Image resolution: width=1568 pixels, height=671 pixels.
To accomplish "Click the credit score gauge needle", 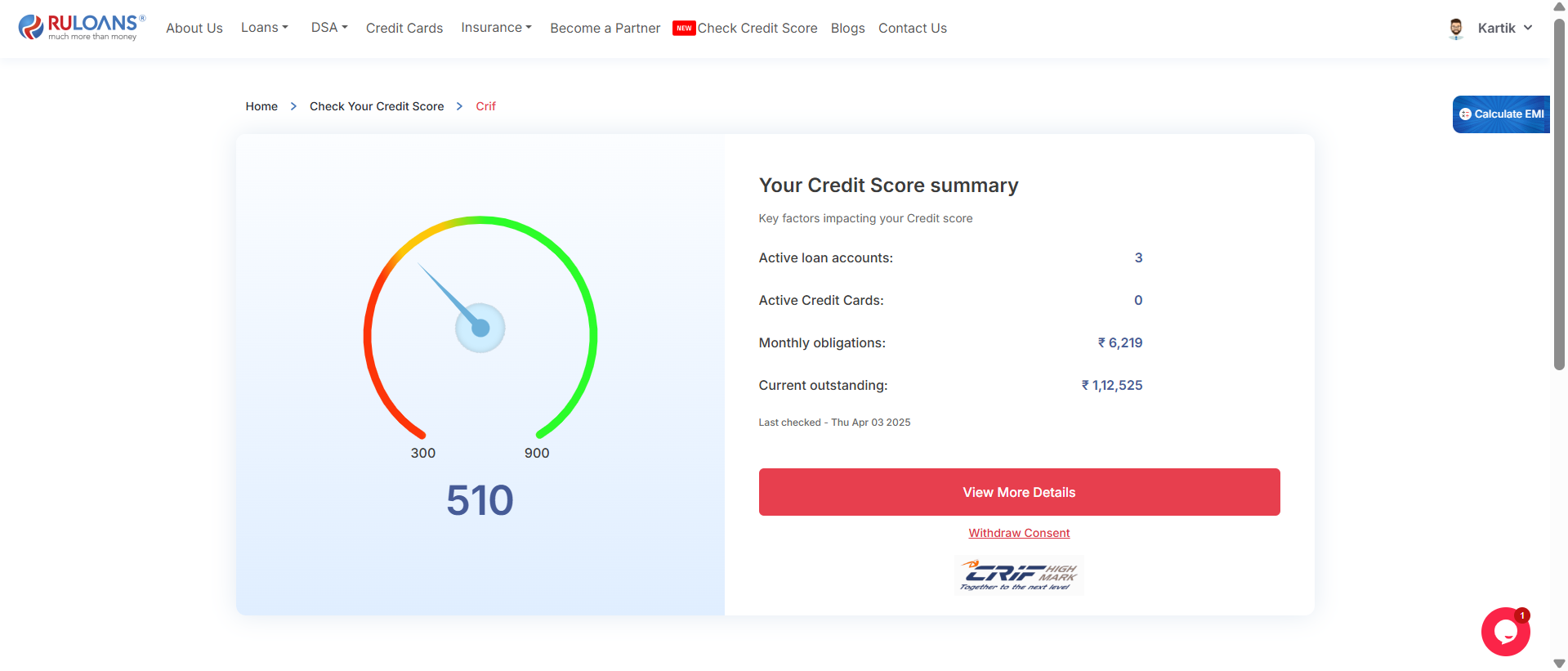I will coord(449,296).
